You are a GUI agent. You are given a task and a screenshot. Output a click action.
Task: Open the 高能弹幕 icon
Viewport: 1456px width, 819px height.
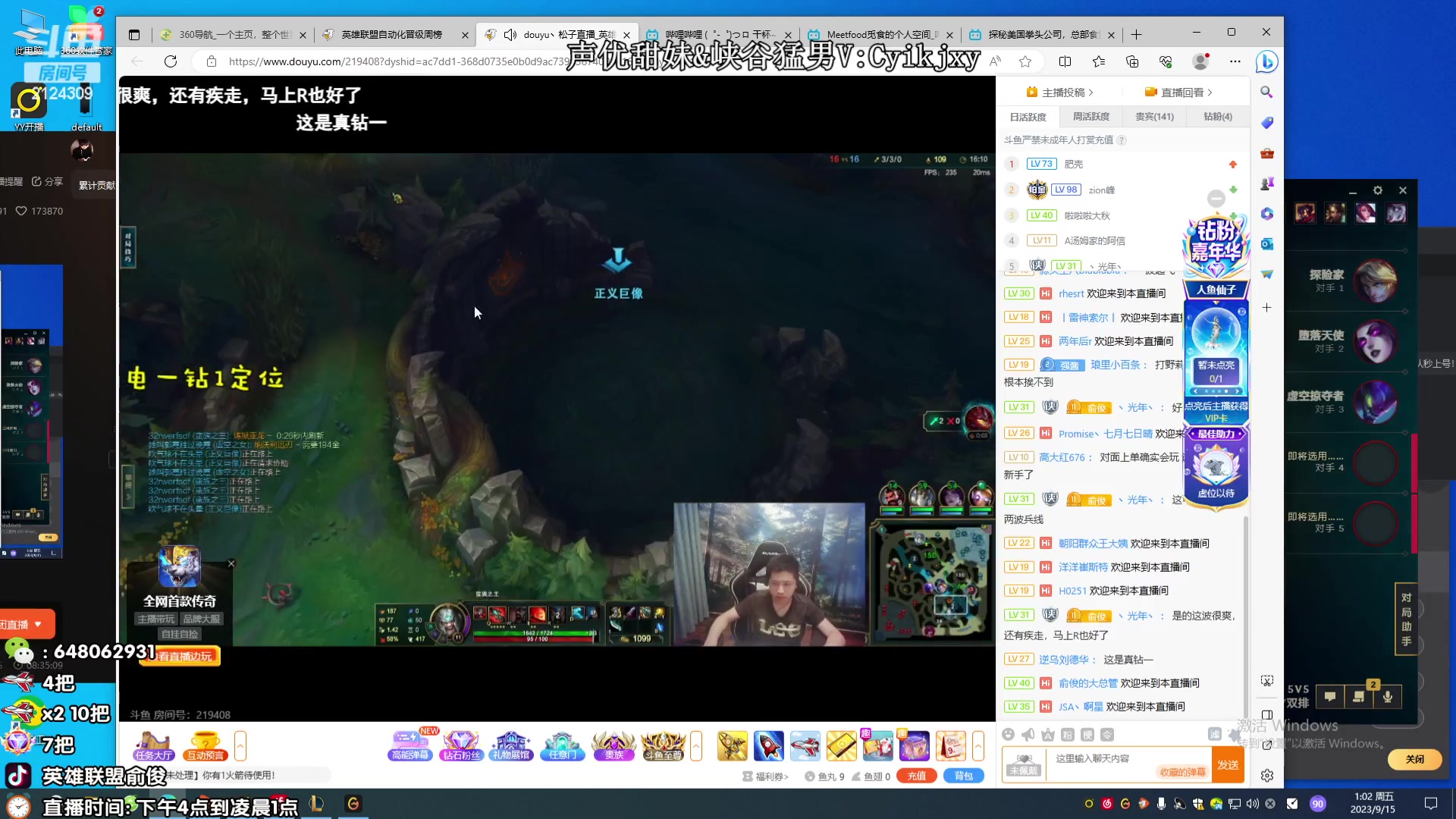point(410,745)
